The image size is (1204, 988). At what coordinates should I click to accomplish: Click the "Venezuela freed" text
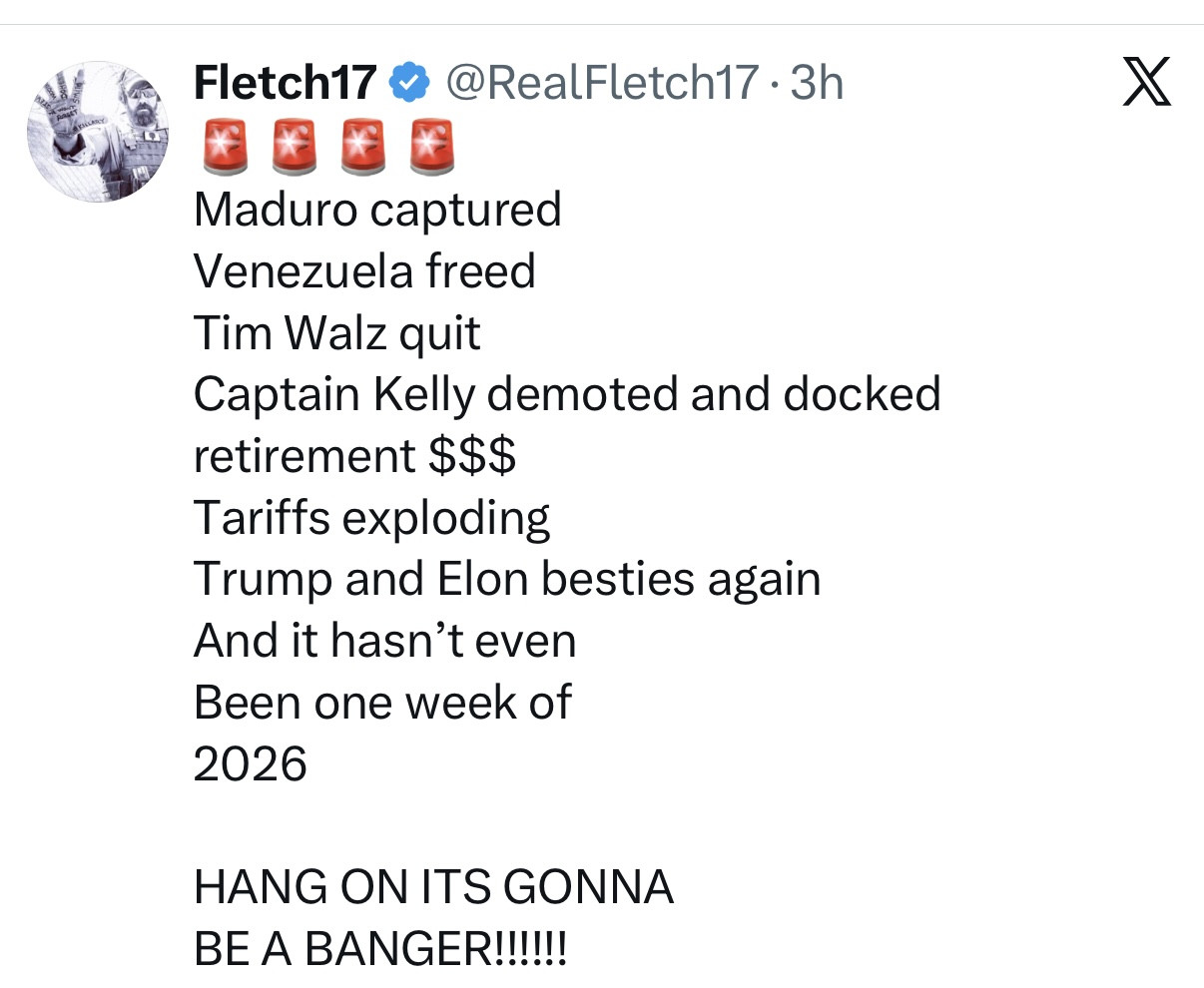tap(364, 271)
